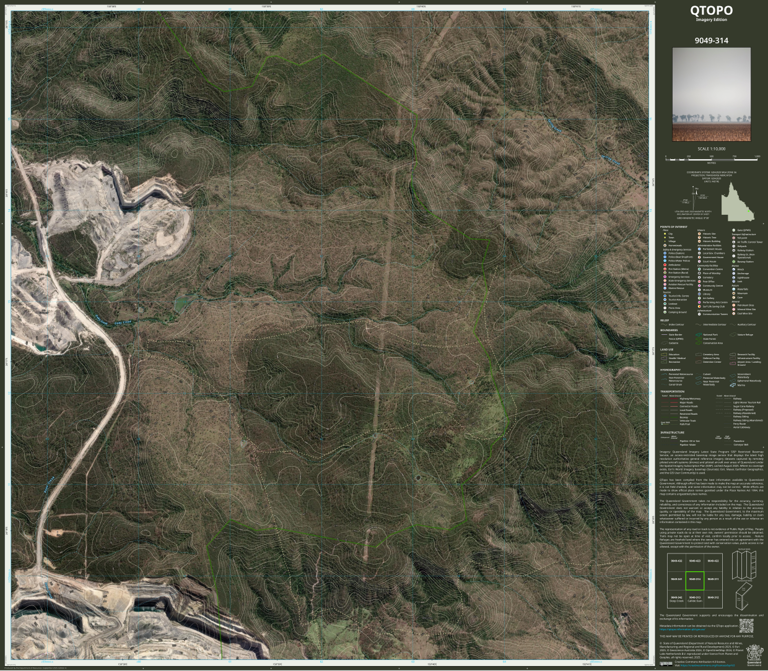The width and height of the screenshot is (768, 671).
Task: Click the Cemetery legend symbol
Action: (699, 278)
